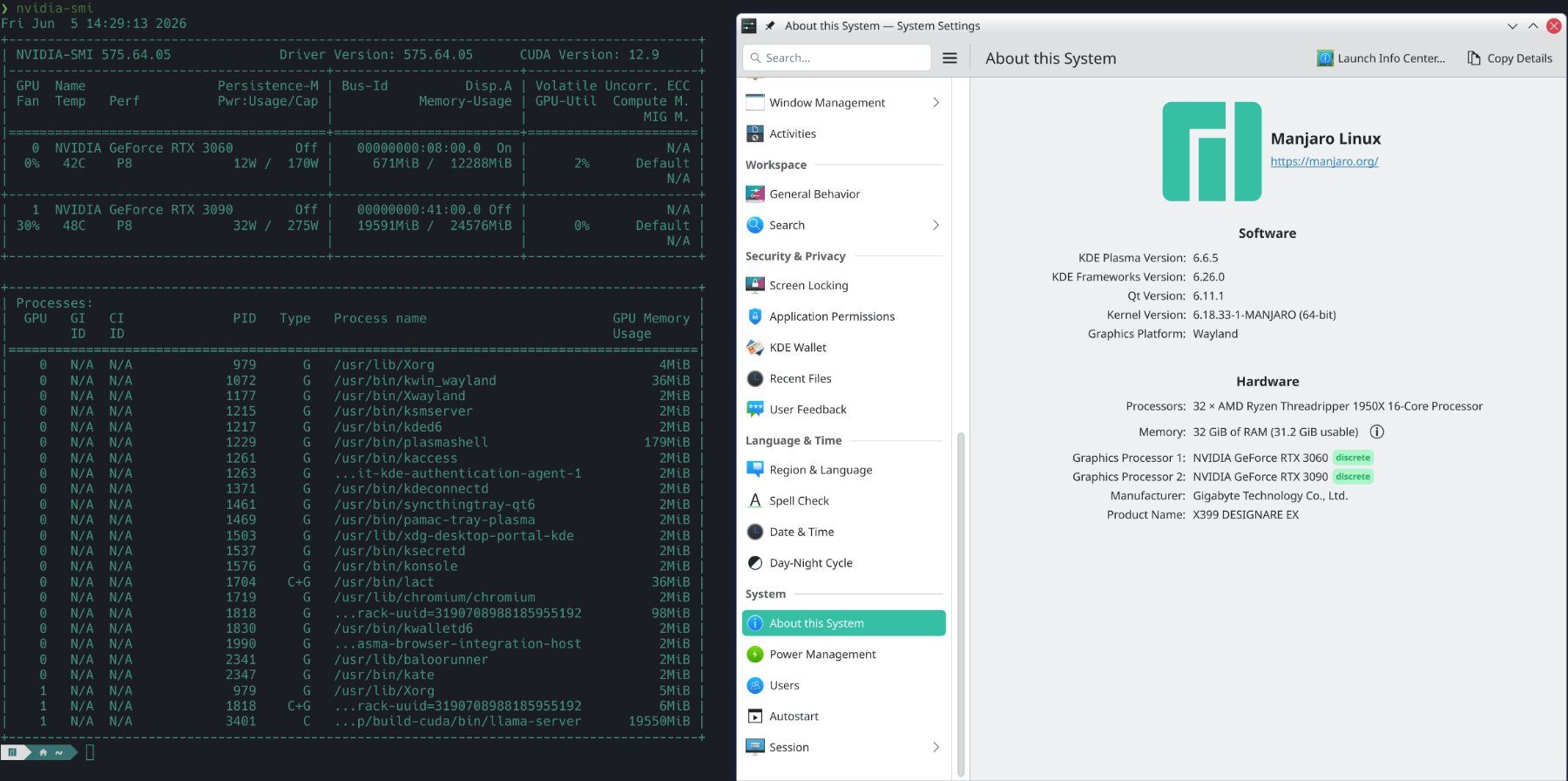Expand Window Management submenu arrow
This screenshot has width=1568, height=781.
936,102
